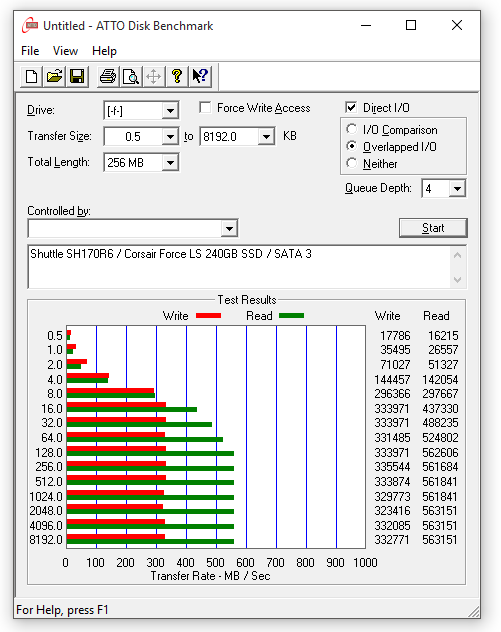Expand the Drive dropdown
Viewport: 501px width, 632px height.
point(170,110)
